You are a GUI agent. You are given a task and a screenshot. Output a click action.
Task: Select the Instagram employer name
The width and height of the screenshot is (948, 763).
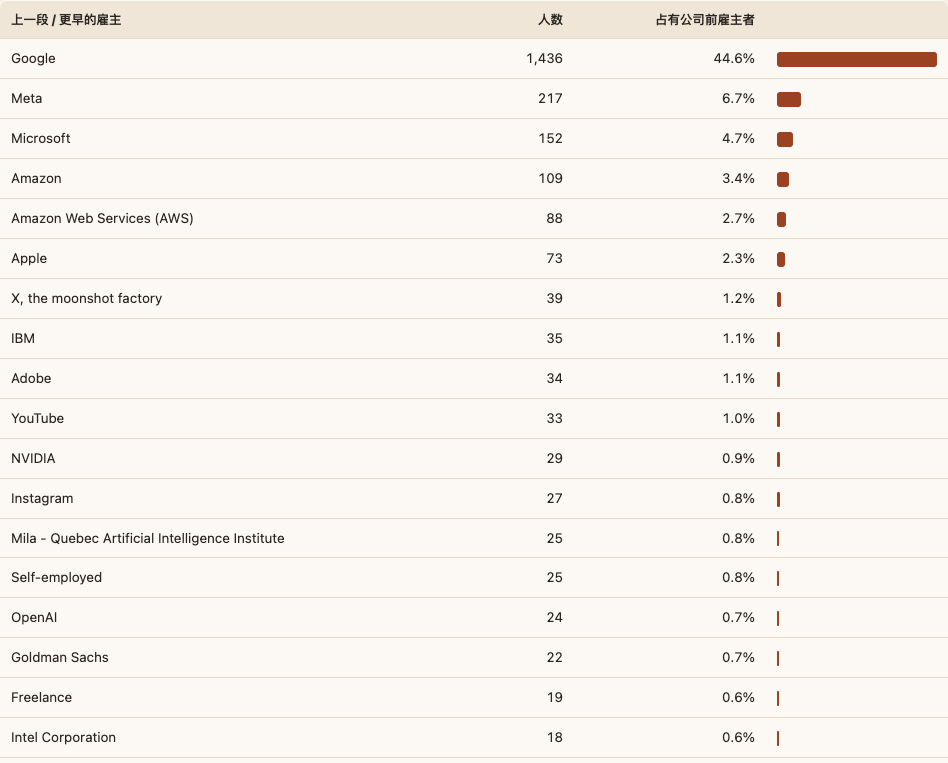42,499
